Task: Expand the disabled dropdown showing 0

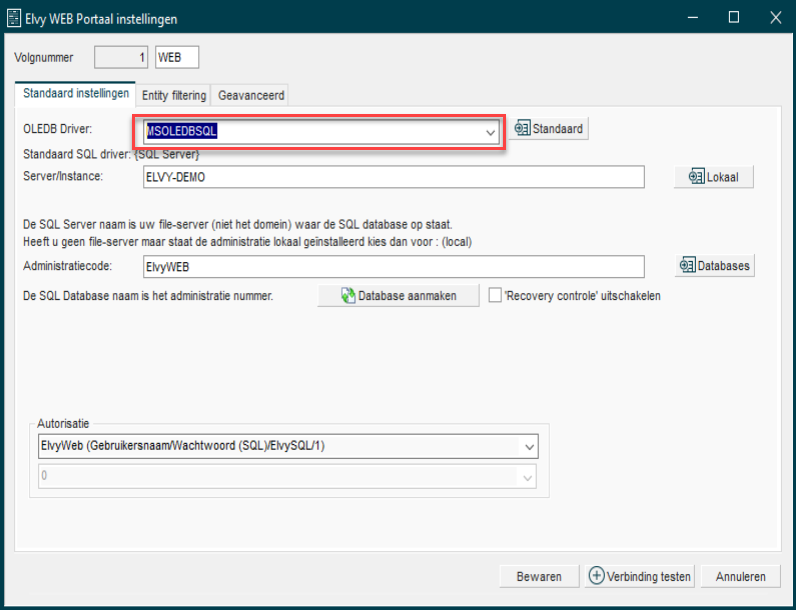Action: 528,477
